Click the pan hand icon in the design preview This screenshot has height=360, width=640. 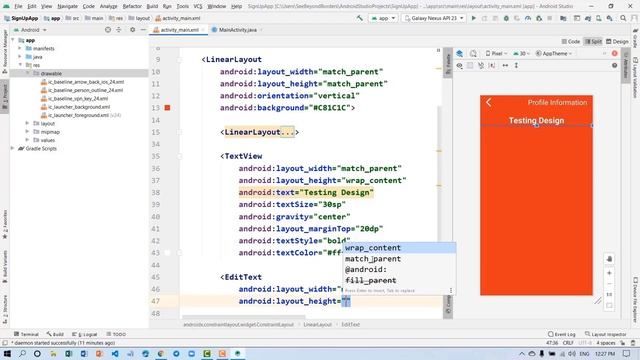[x=609, y=259]
